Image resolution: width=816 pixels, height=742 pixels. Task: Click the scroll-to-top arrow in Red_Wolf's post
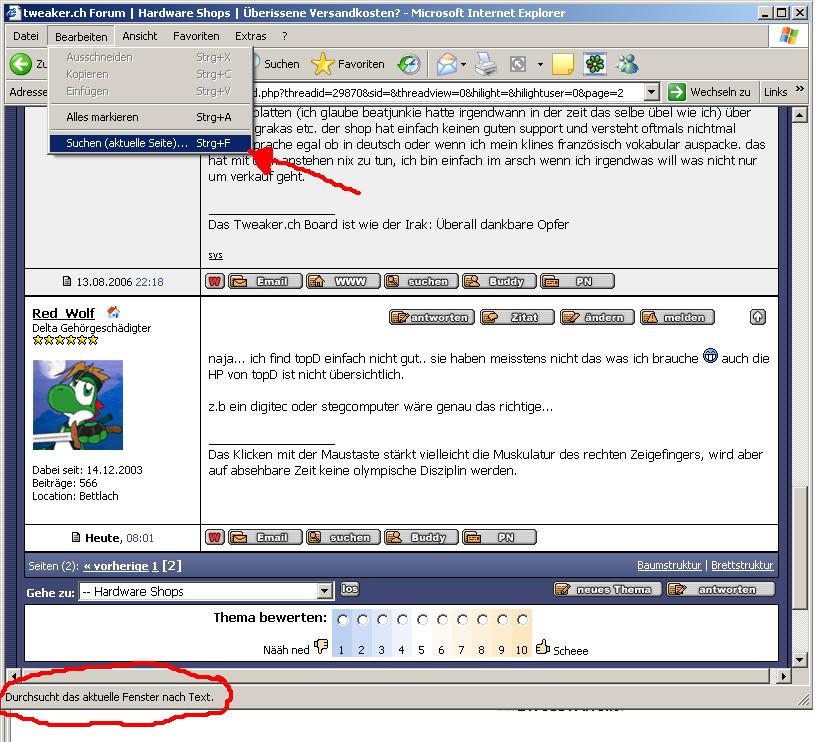coord(758,317)
